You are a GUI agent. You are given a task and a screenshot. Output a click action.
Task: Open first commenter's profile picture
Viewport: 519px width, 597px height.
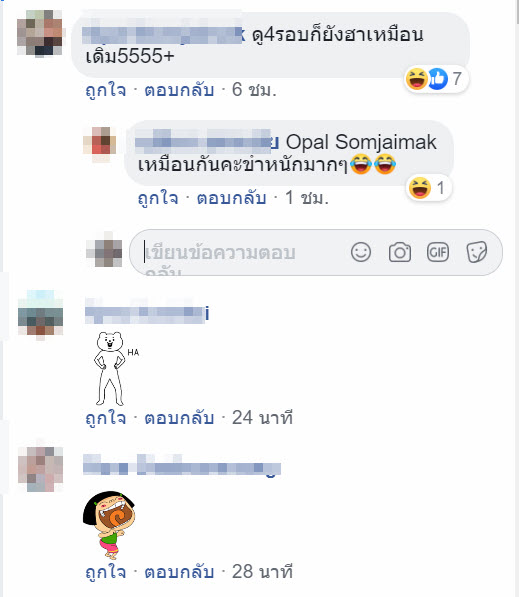[40, 34]
